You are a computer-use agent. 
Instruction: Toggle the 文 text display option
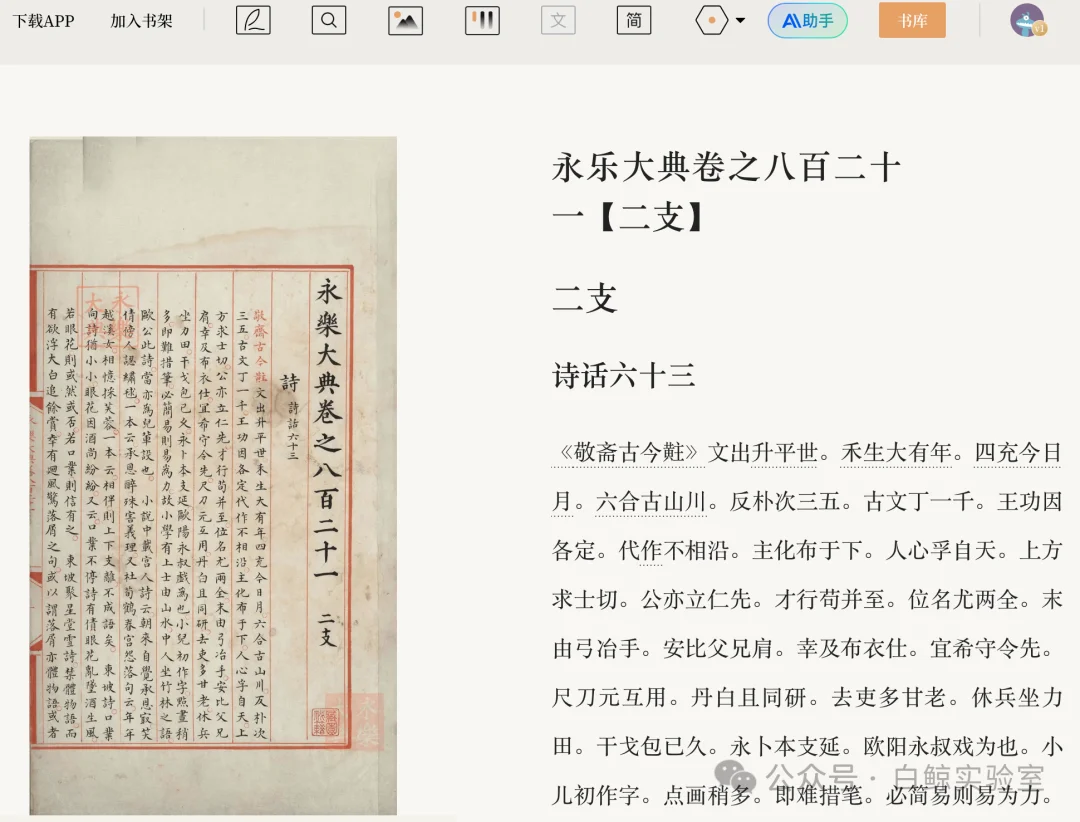tap(558, 20)
